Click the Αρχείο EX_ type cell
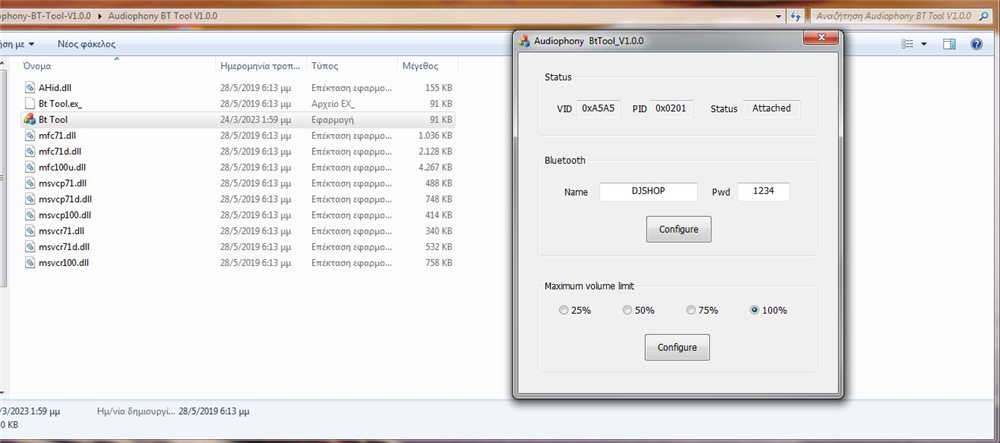 [333, 104]
